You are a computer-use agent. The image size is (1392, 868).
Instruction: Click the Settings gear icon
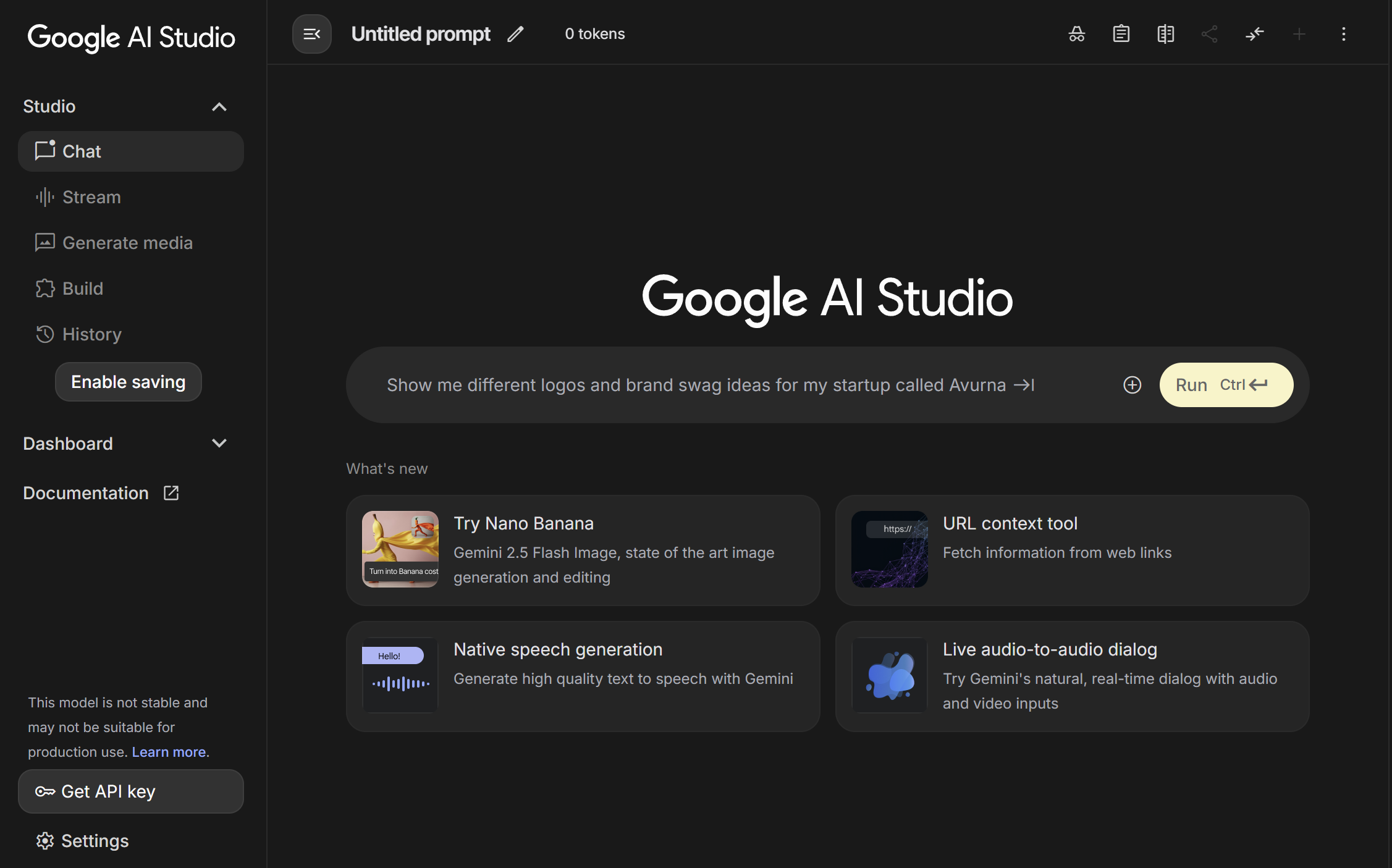(45, 841)
